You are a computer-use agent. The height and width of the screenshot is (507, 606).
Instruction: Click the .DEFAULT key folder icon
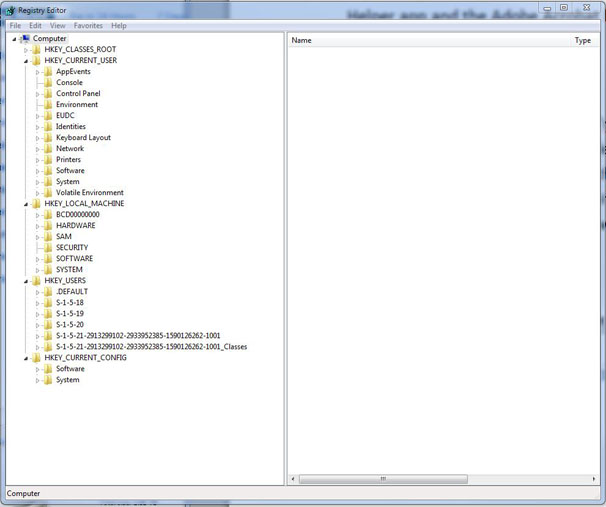coord(48,291)
